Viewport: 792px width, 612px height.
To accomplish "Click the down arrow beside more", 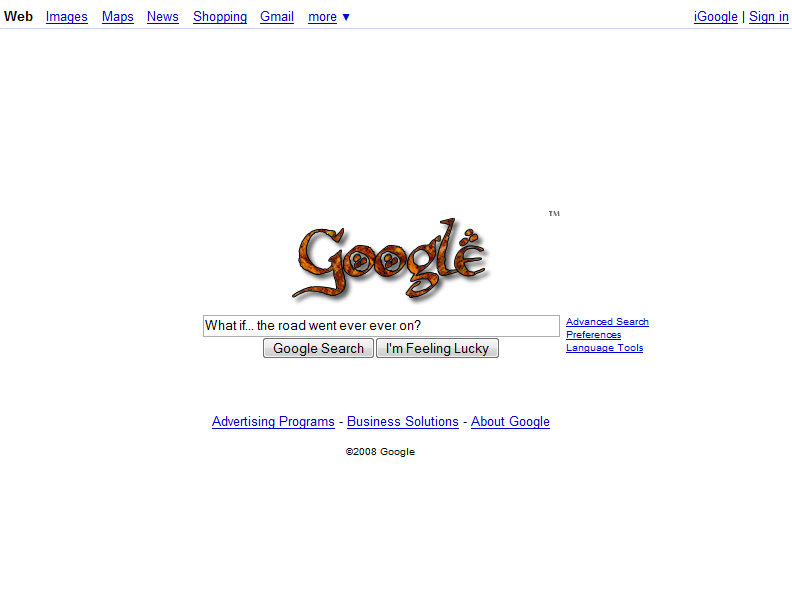I will tap(346, 17).
